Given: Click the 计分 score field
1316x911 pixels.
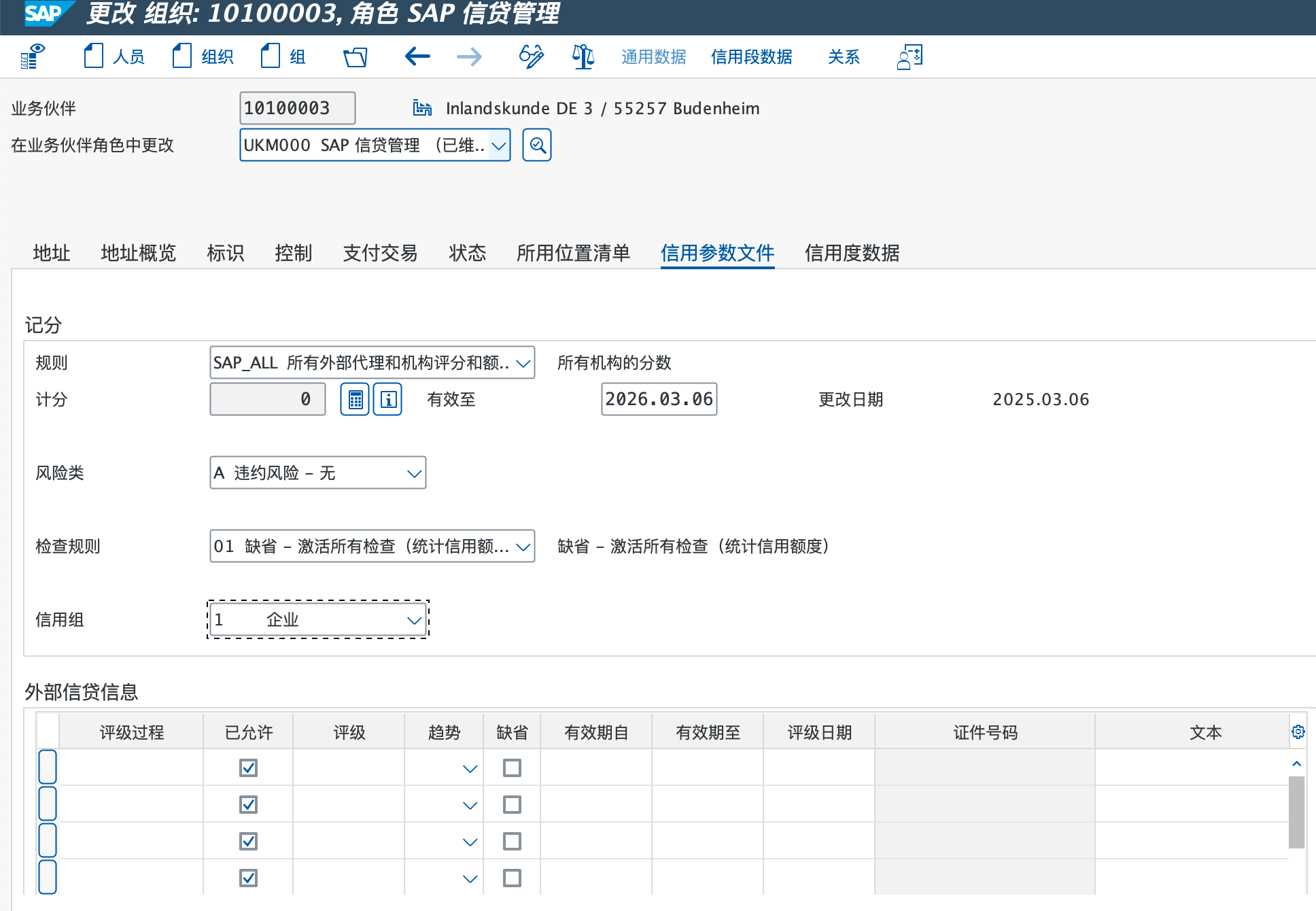Looking at the screenshot, I should click(x=268, y=399).
